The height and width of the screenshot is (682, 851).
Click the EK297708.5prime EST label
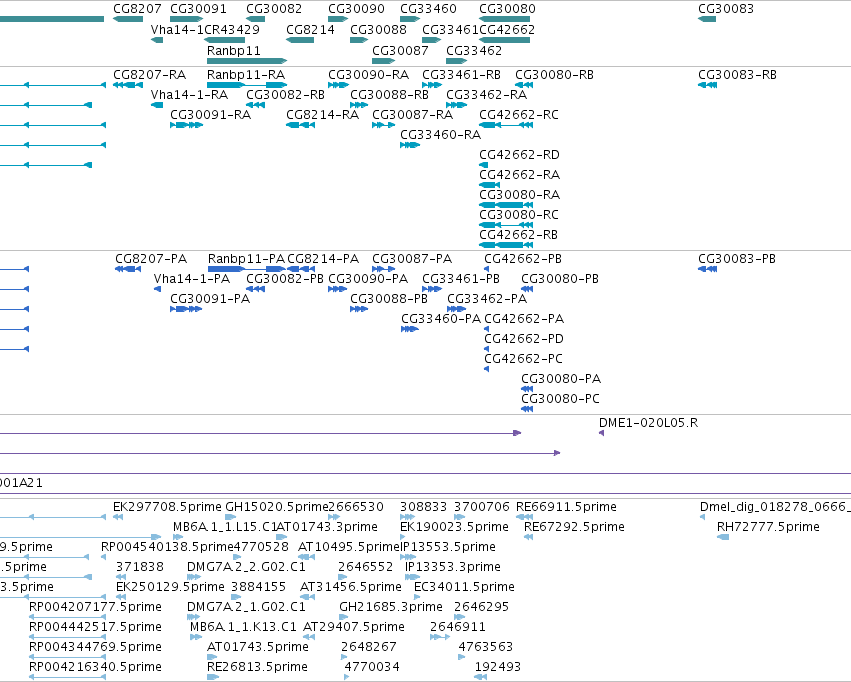tap(167, 506)
